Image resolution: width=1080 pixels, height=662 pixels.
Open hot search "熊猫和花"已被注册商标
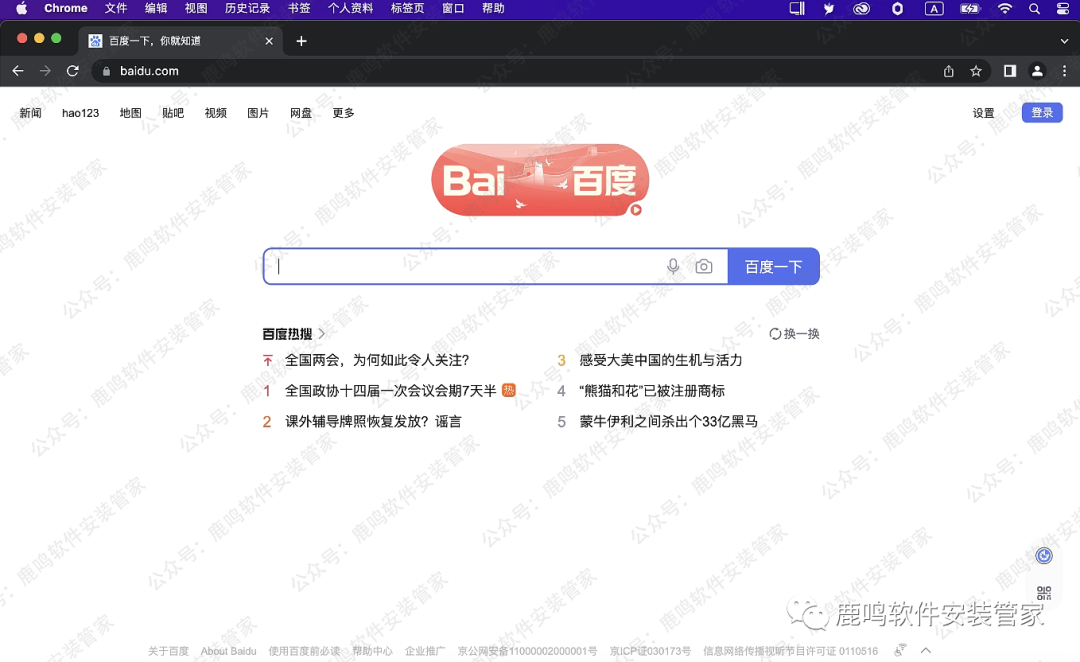(652, 391)
